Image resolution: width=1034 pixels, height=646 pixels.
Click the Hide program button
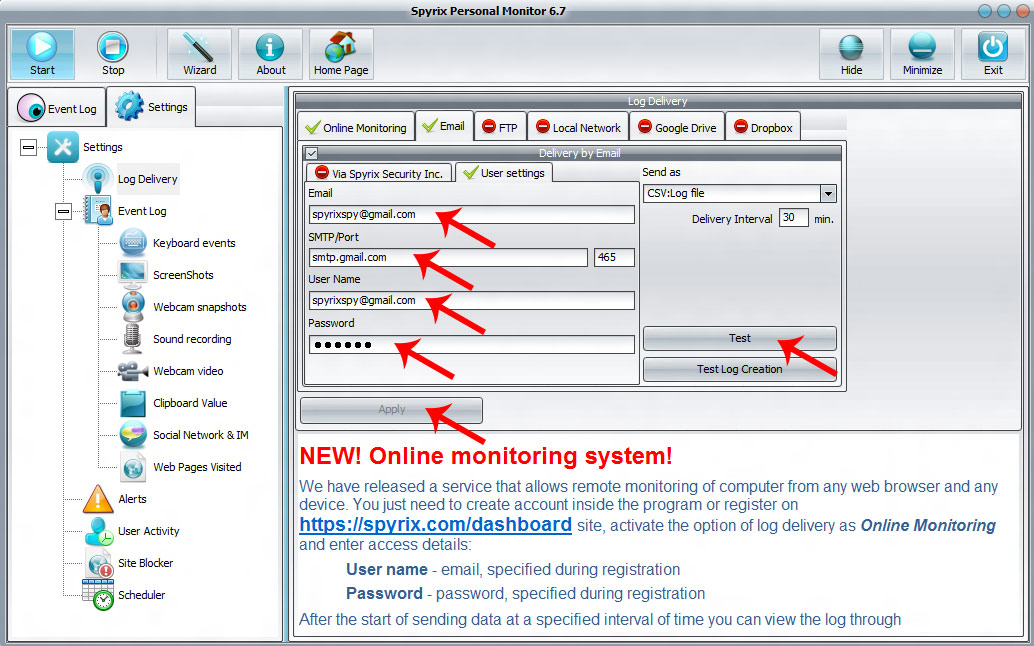[851, 54]
